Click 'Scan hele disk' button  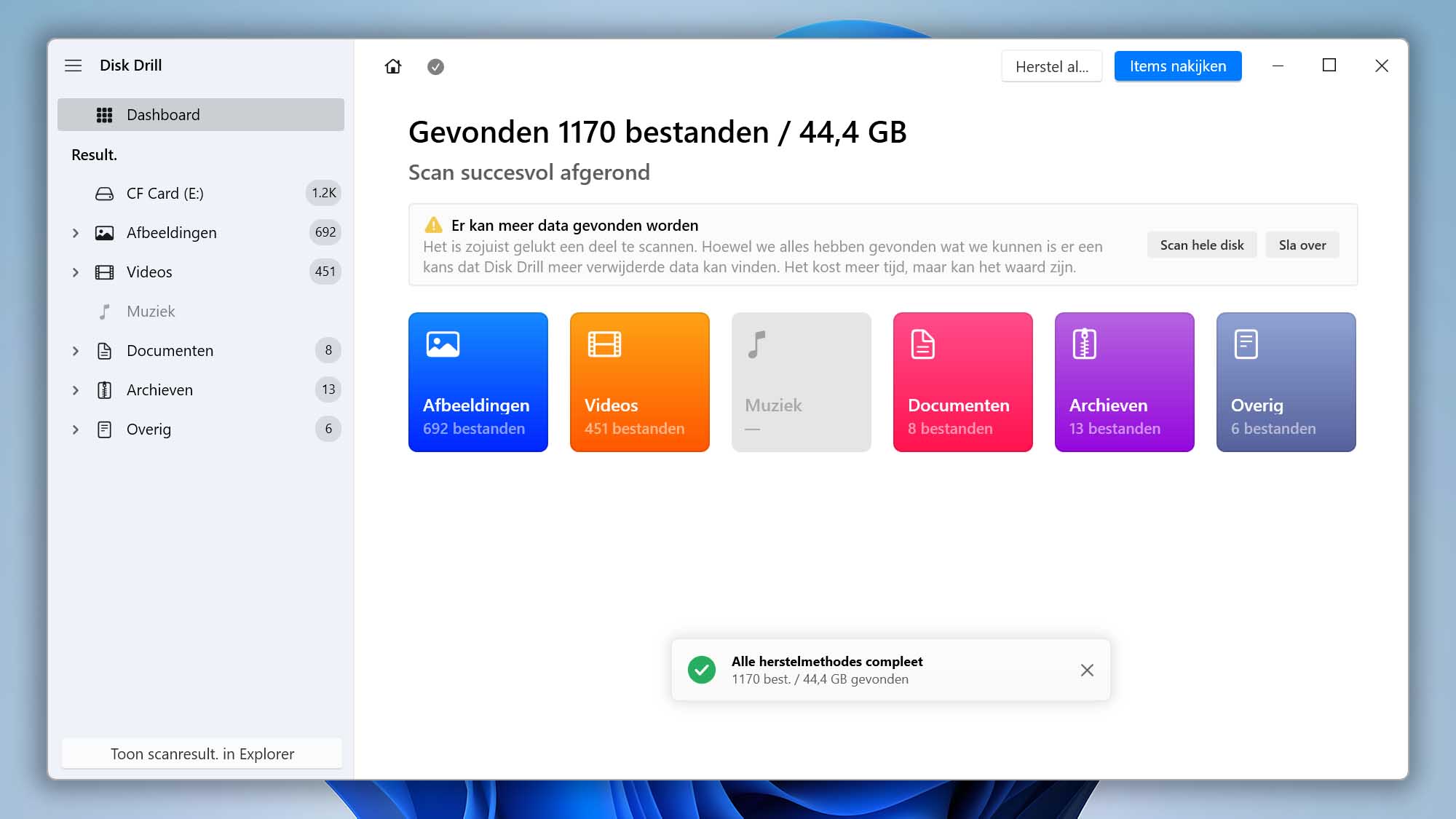tap(1202, 245)
